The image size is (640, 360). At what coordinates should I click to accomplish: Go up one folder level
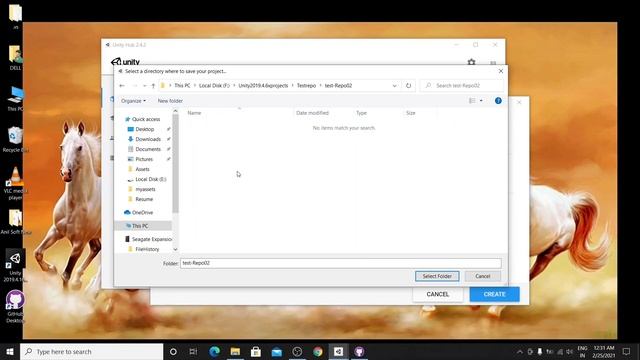point(153,86)
